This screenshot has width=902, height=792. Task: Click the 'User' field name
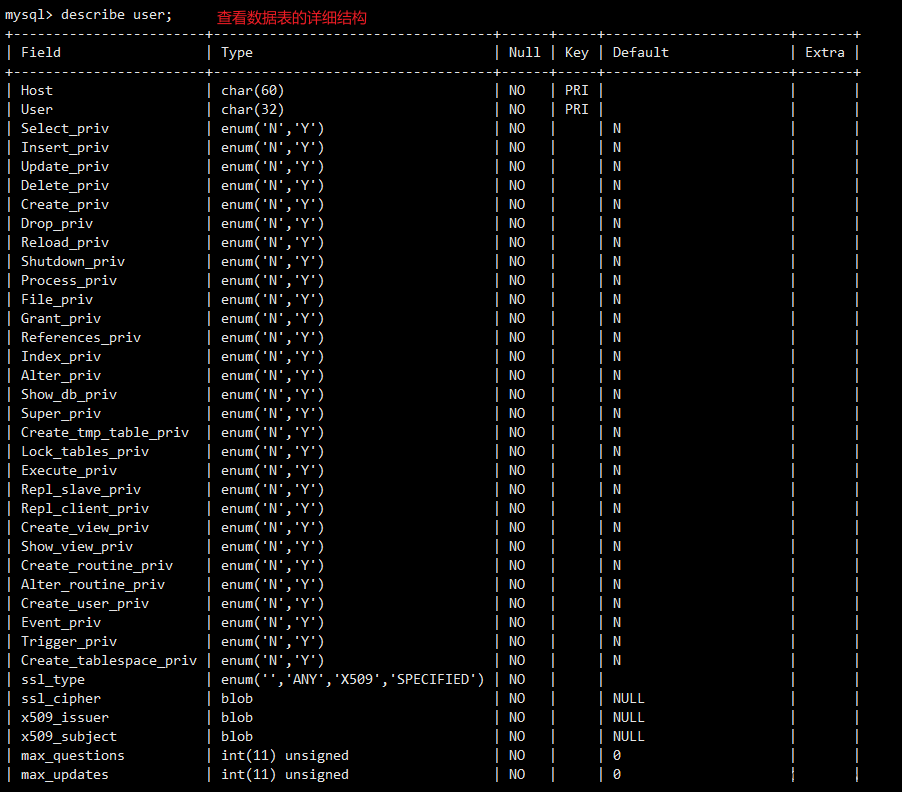tap(37, 109)
